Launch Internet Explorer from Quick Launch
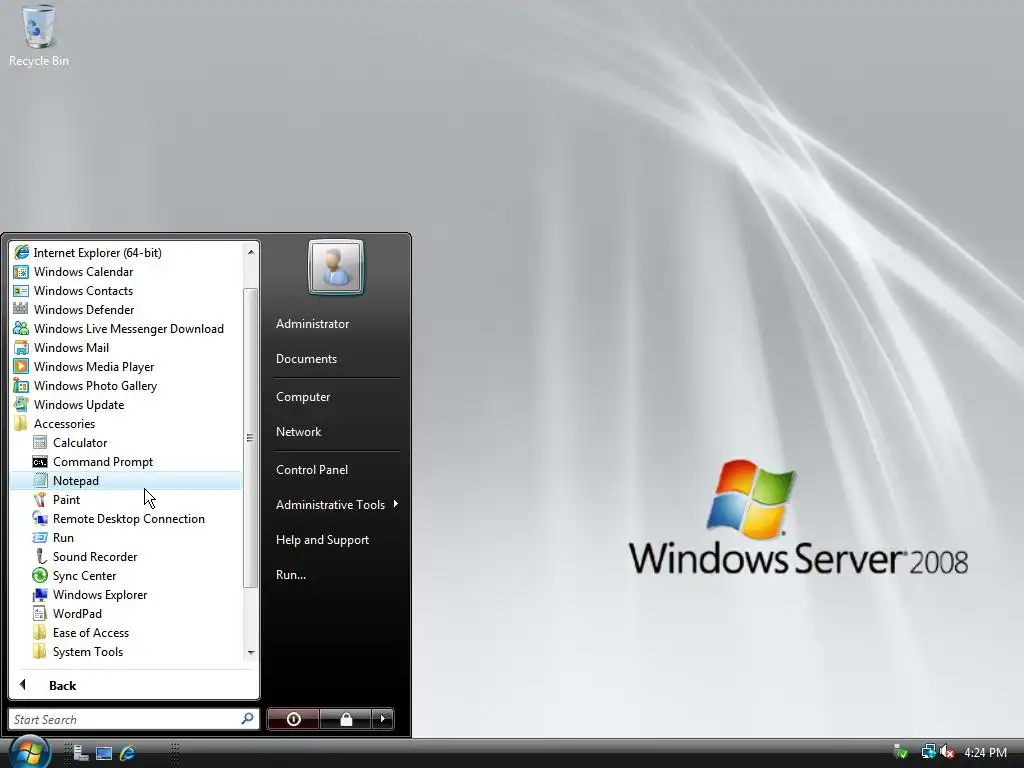1024x768 pixels. 127,753
